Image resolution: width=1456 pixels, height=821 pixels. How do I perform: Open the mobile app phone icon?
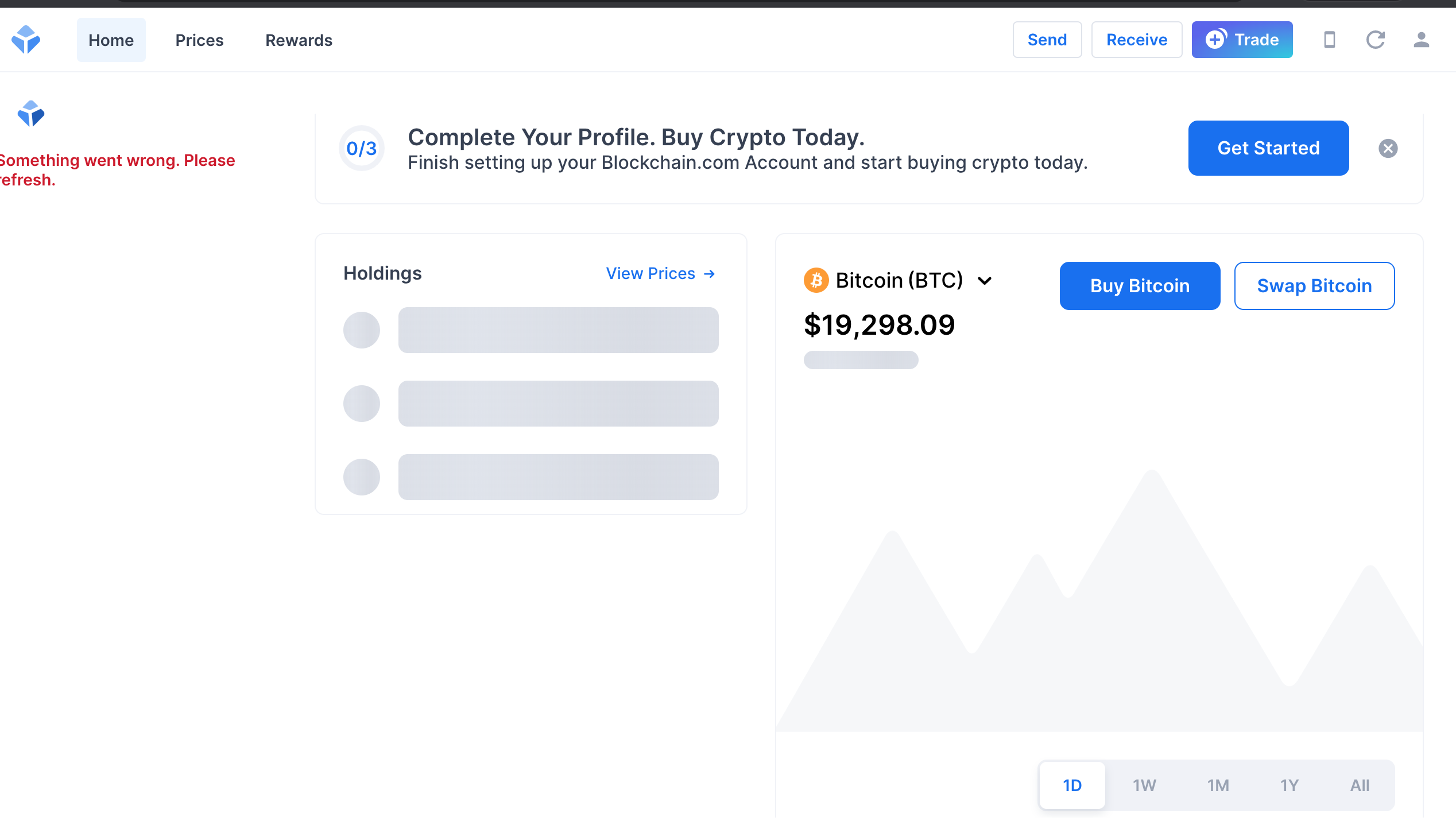[x=1329, y=40]
